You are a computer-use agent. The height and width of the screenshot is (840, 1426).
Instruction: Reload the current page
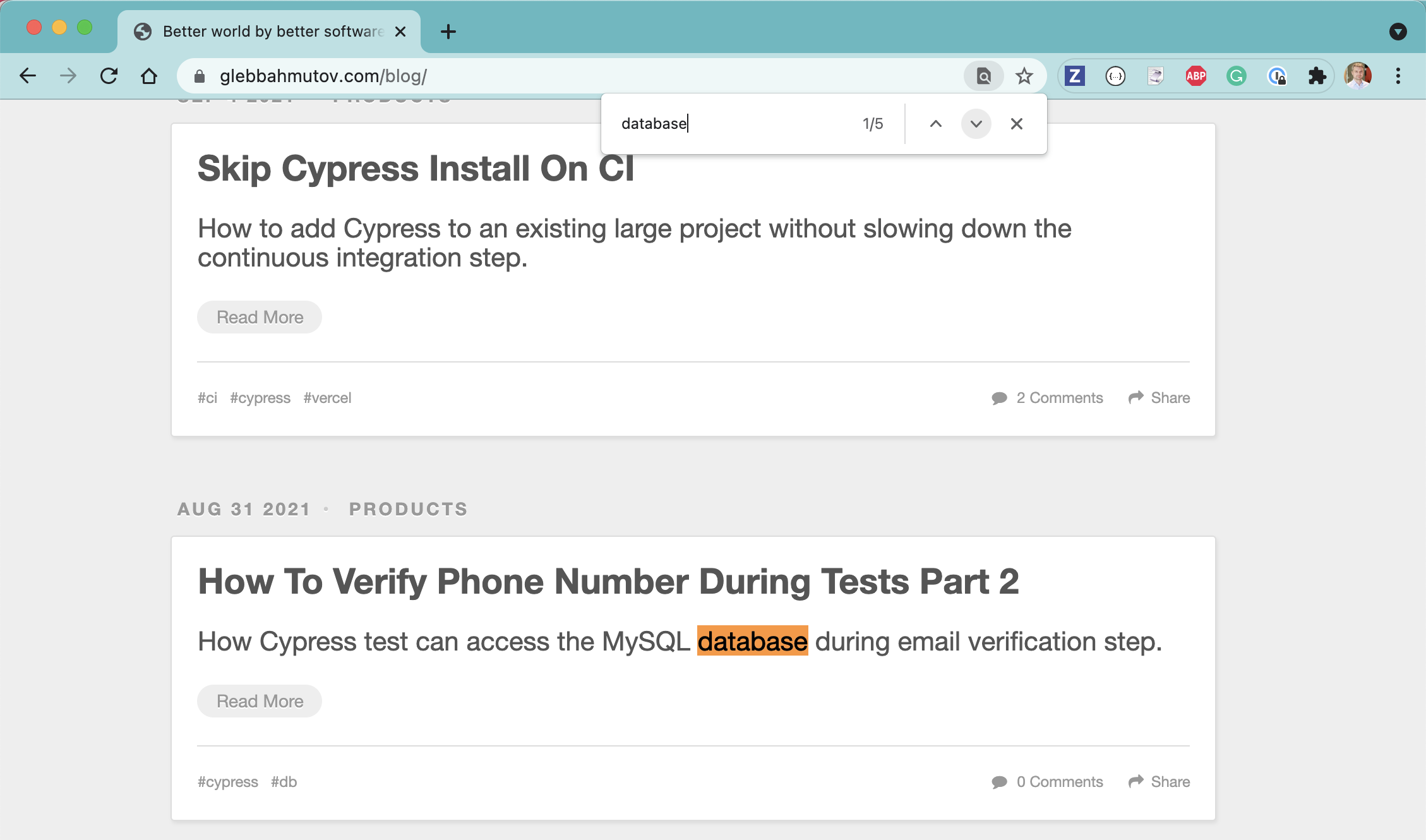tap(109, 76)
